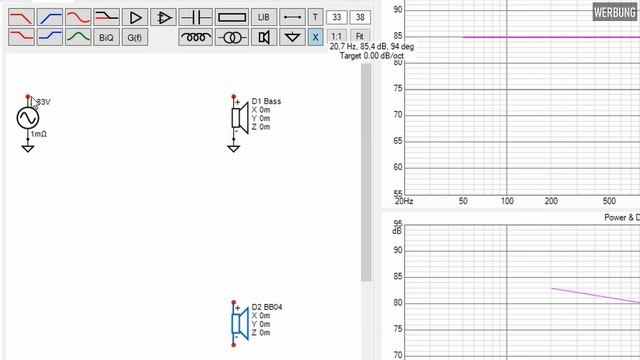640x360 pixels.
Task: Add an inductor coil component
Action: 196,37
